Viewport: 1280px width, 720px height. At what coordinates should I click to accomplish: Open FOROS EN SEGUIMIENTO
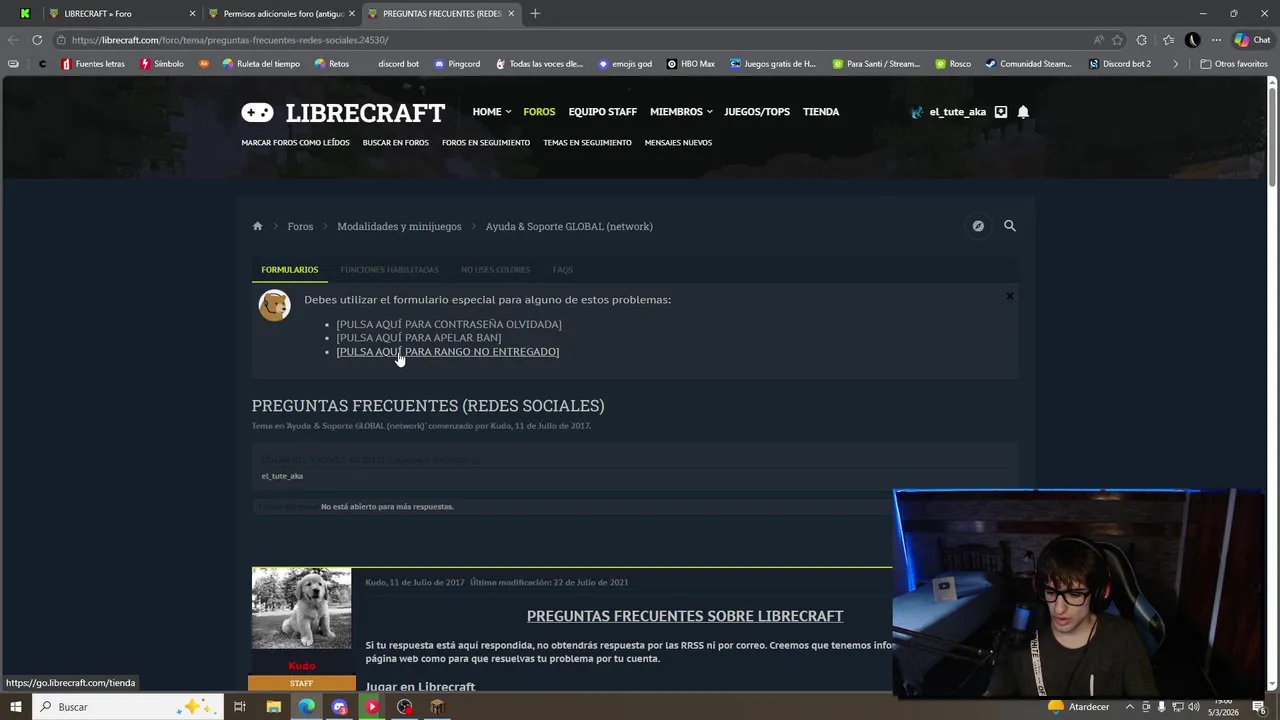click(x=486, y=143)
